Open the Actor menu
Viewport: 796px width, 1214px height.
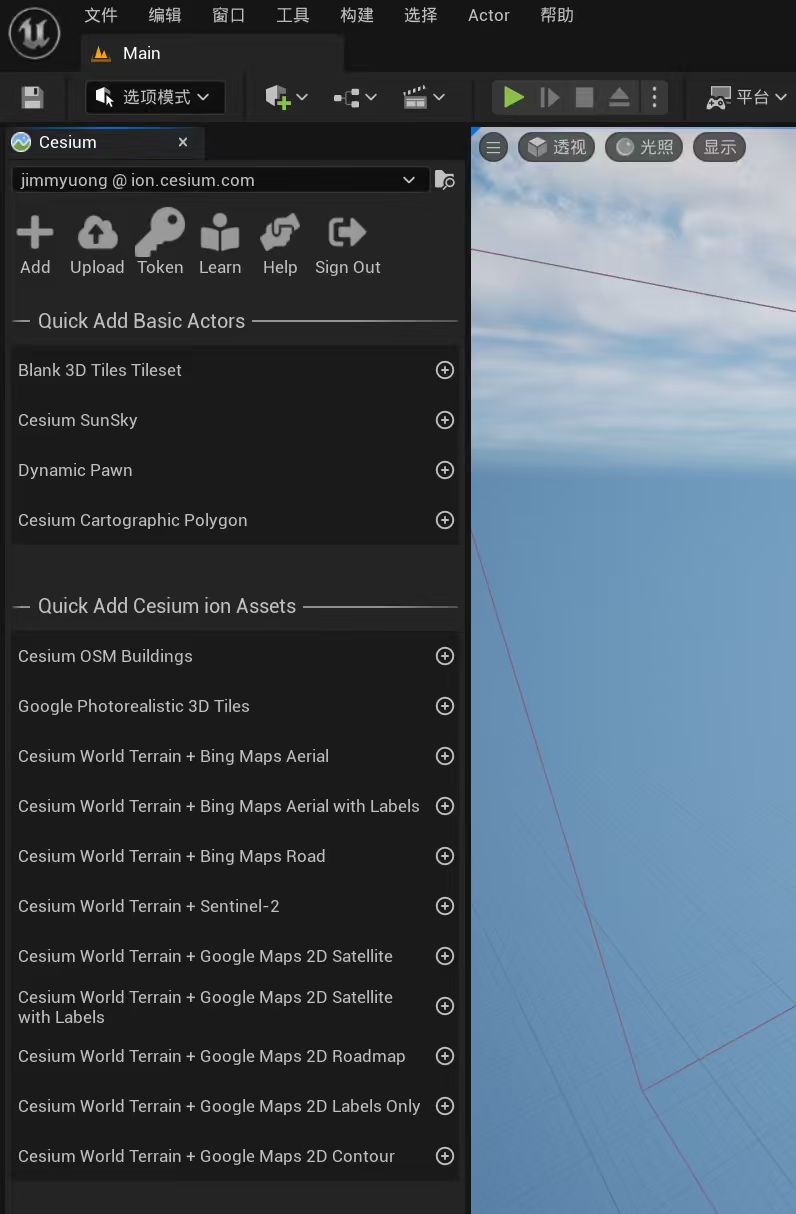pyautogui.click(x=488, y=15)
